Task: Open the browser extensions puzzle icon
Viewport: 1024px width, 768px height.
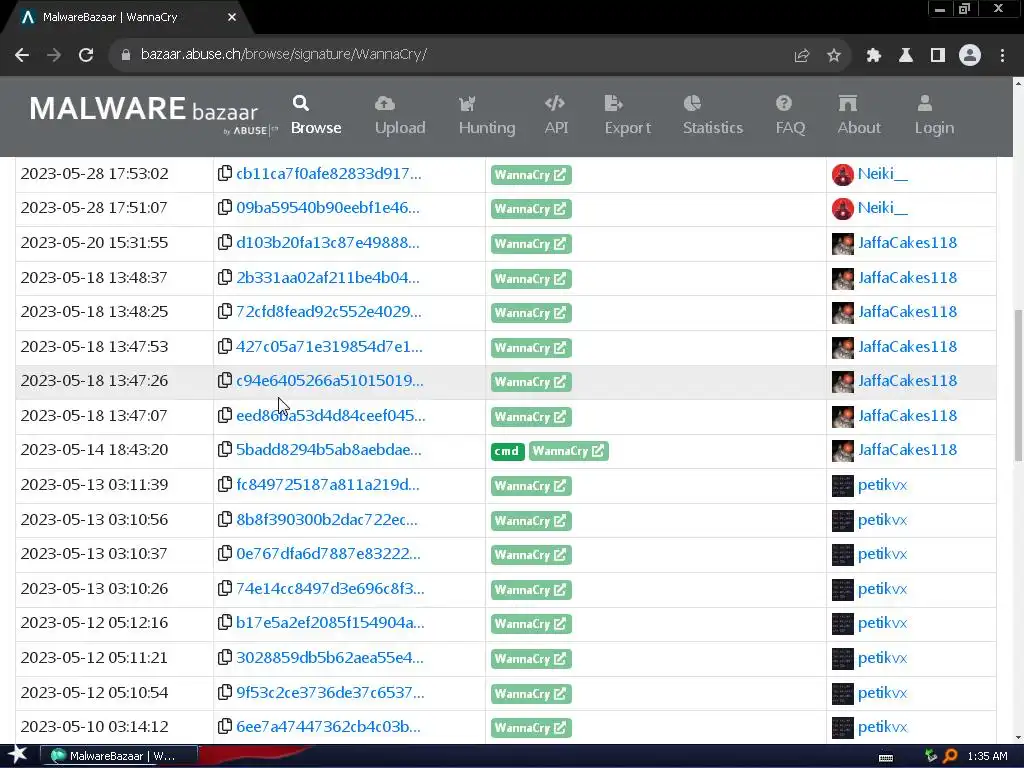Action: [x=874, y=56]
